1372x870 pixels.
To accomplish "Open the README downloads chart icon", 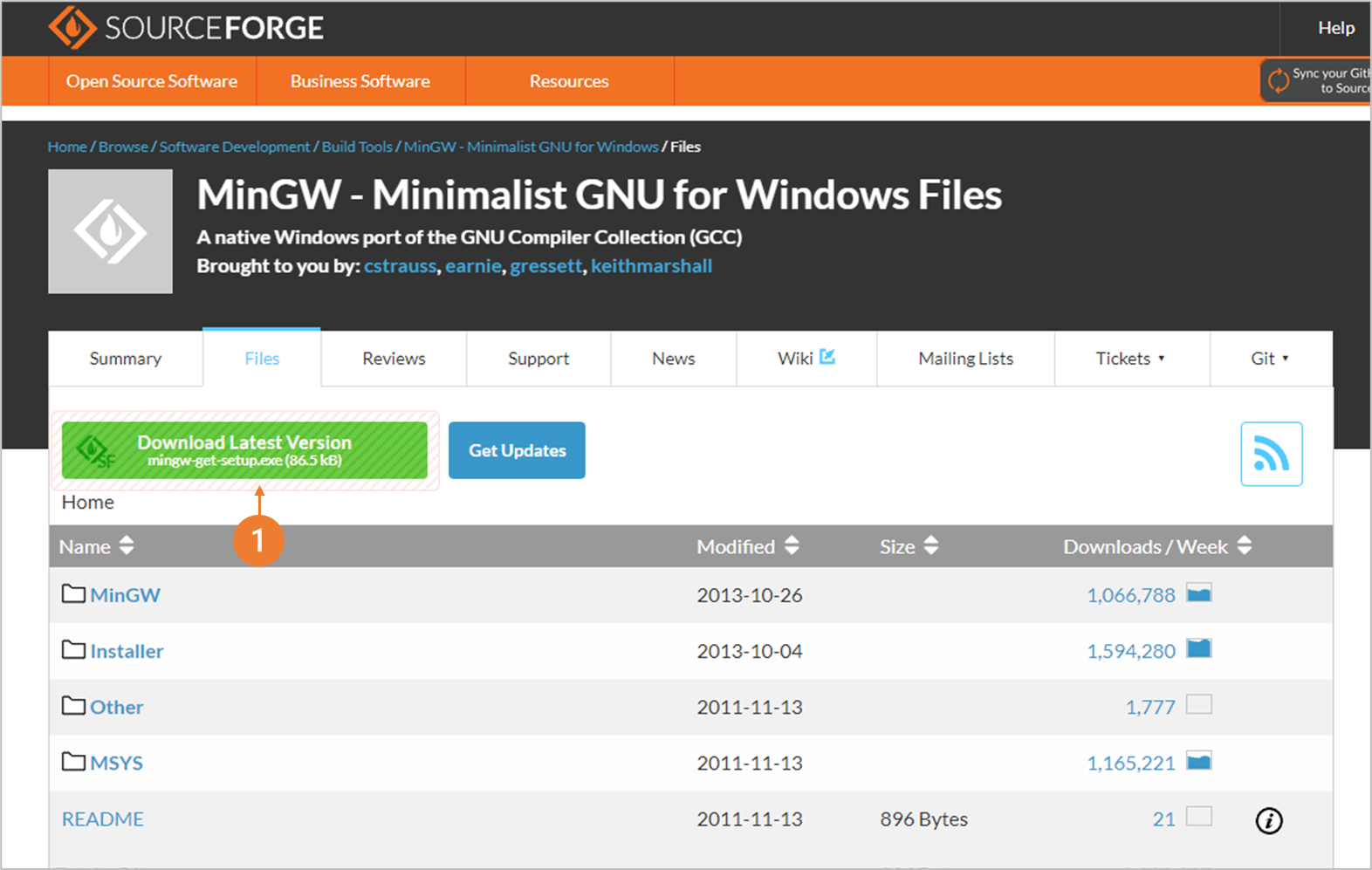I will pyautogui.click(x=1199, y=816).
